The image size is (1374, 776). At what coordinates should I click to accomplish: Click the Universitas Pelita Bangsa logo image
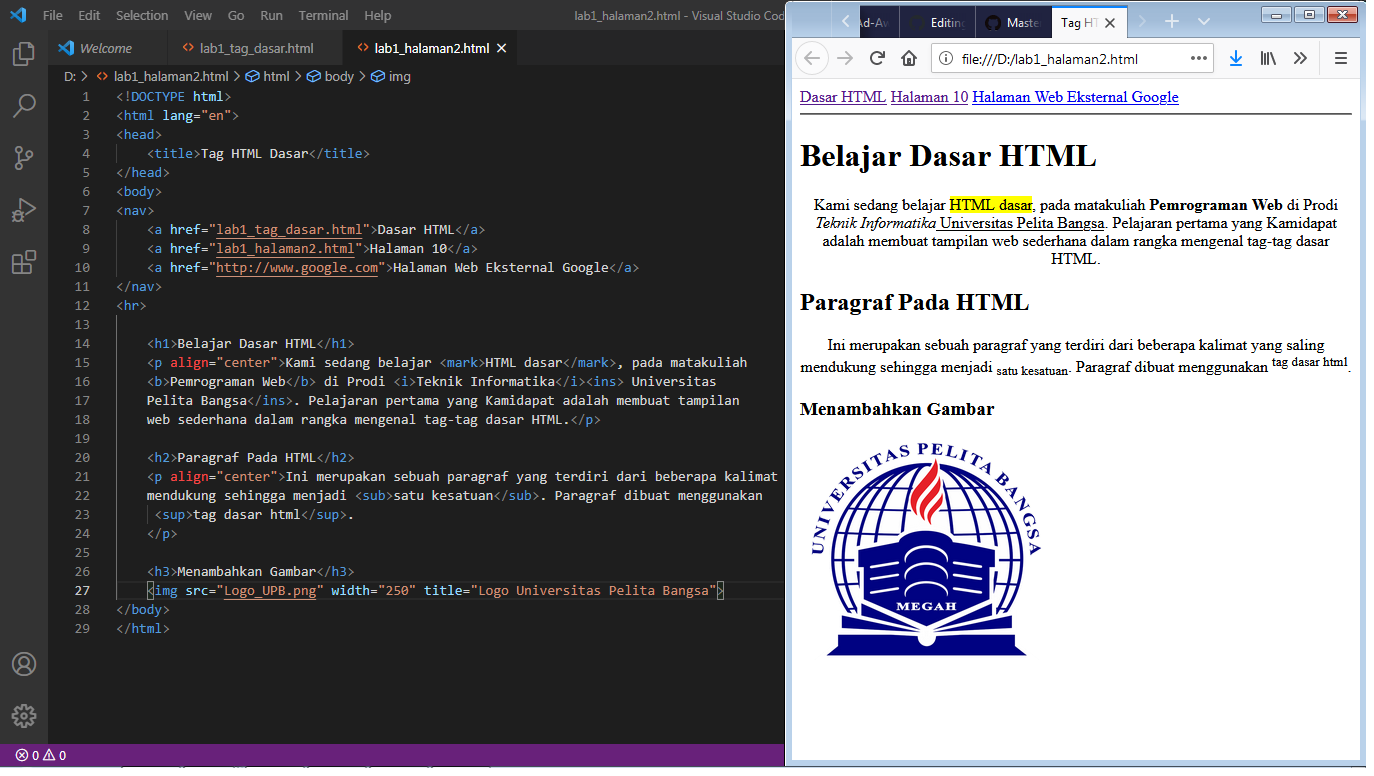(926, 548)
